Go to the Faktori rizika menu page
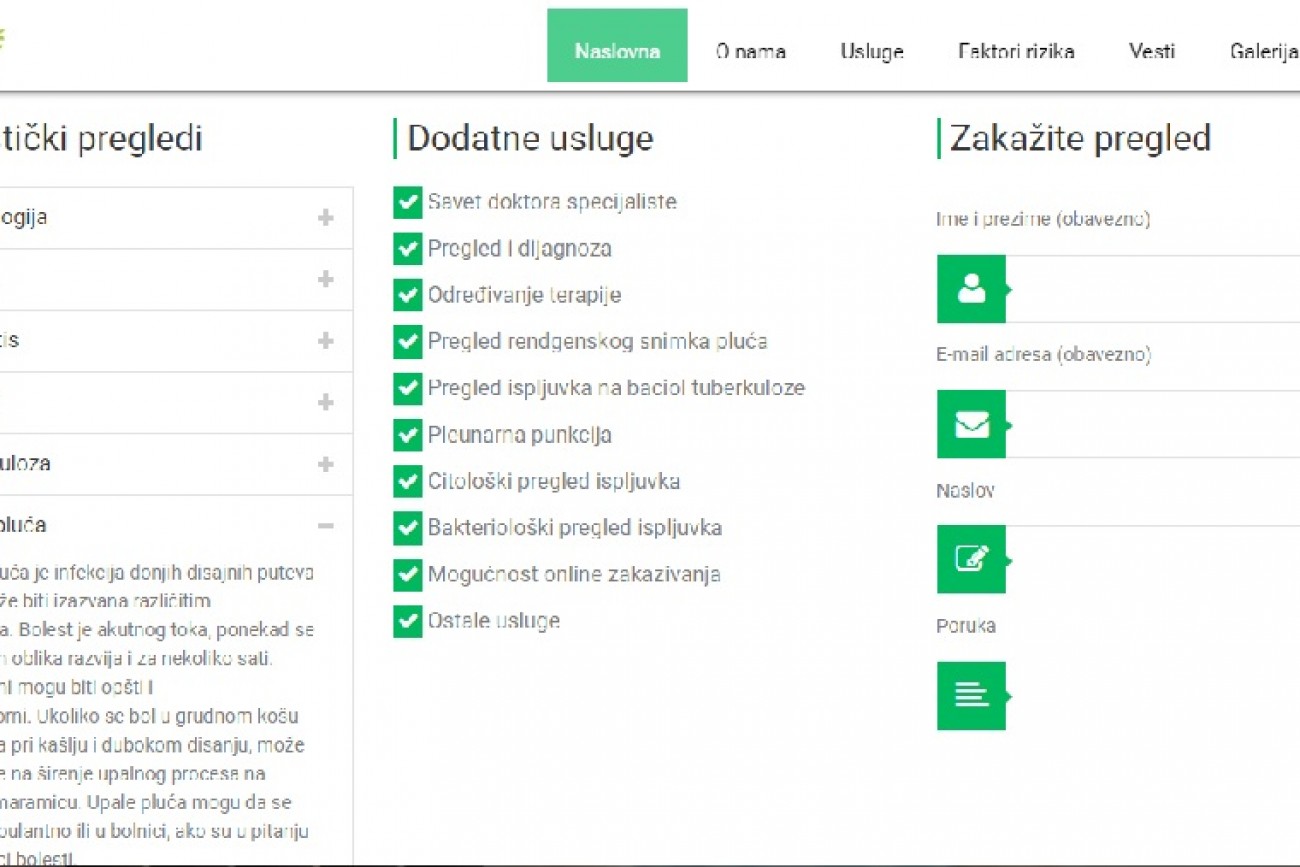This screenshot has height=867, width=1300. 1016,52
